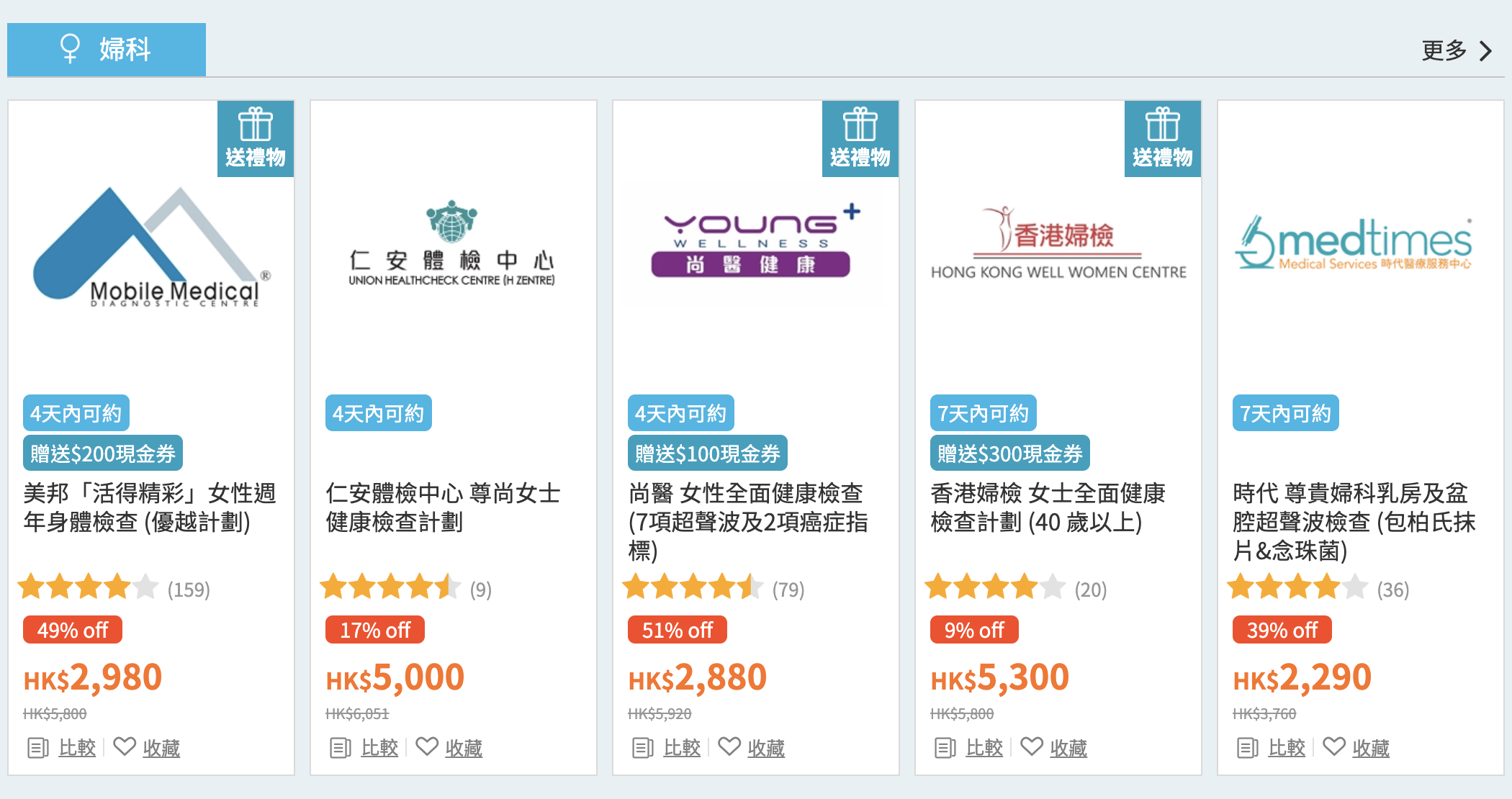This screenshot has width=1512, height=799.
Task: Click the star rating with (36) reviews
Action: [x=1297, y=587]
